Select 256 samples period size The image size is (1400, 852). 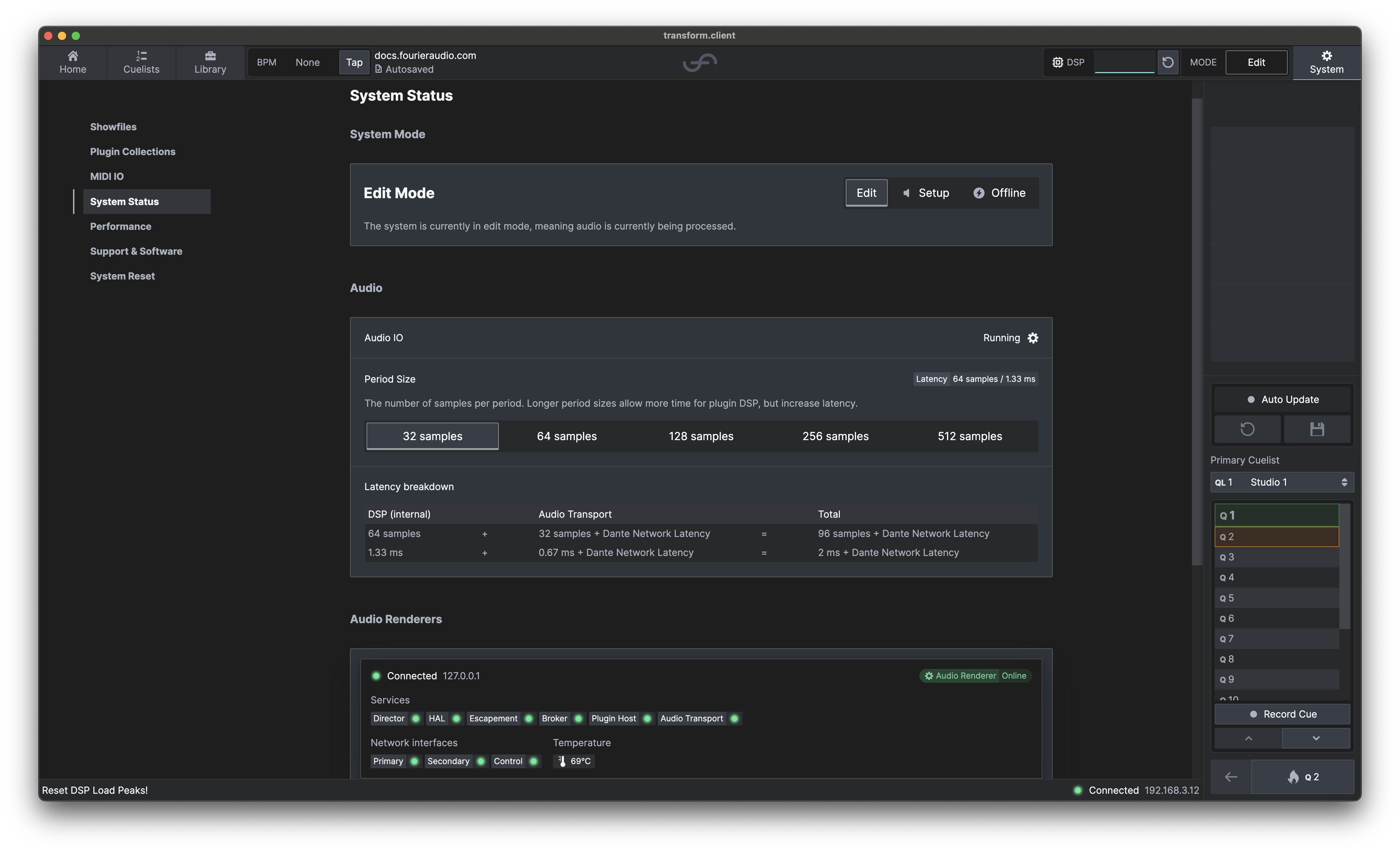[835, 437]
